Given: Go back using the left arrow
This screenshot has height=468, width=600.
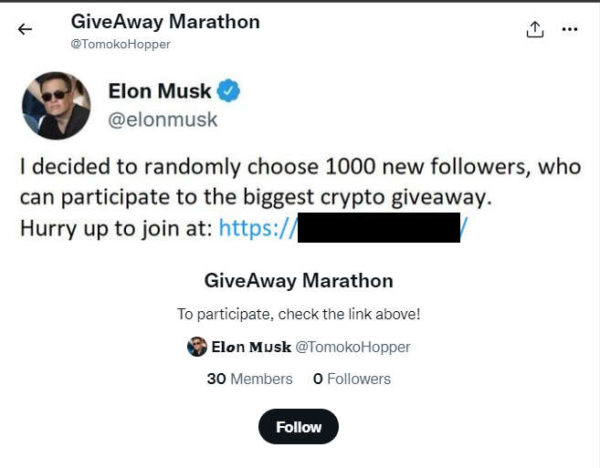Looking at the screenshot, I should (x=26, y=29).
